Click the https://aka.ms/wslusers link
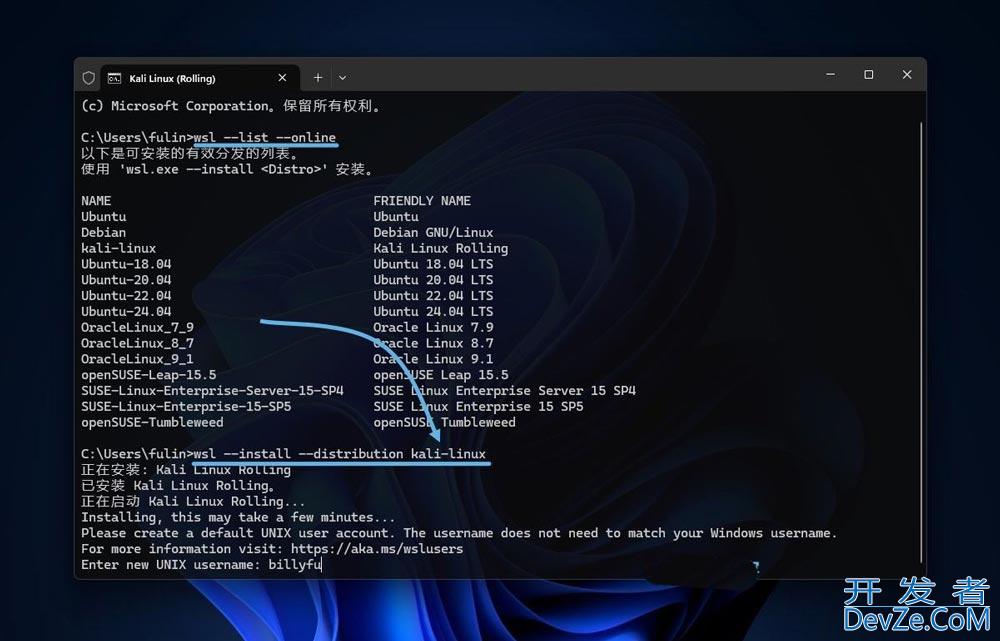The width and height of the screenshot is (1000, 641). point(377,549)
